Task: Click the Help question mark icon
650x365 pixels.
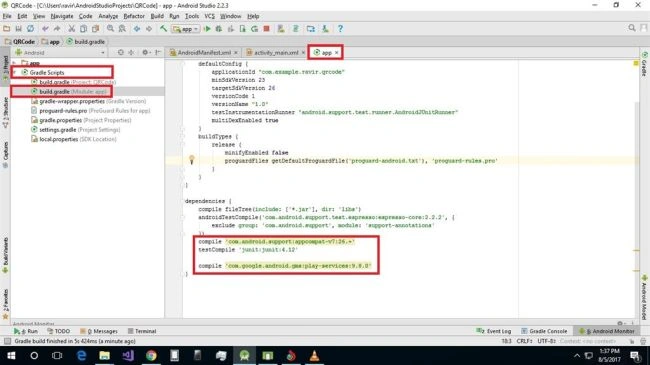Action: (x=340, y=29)
